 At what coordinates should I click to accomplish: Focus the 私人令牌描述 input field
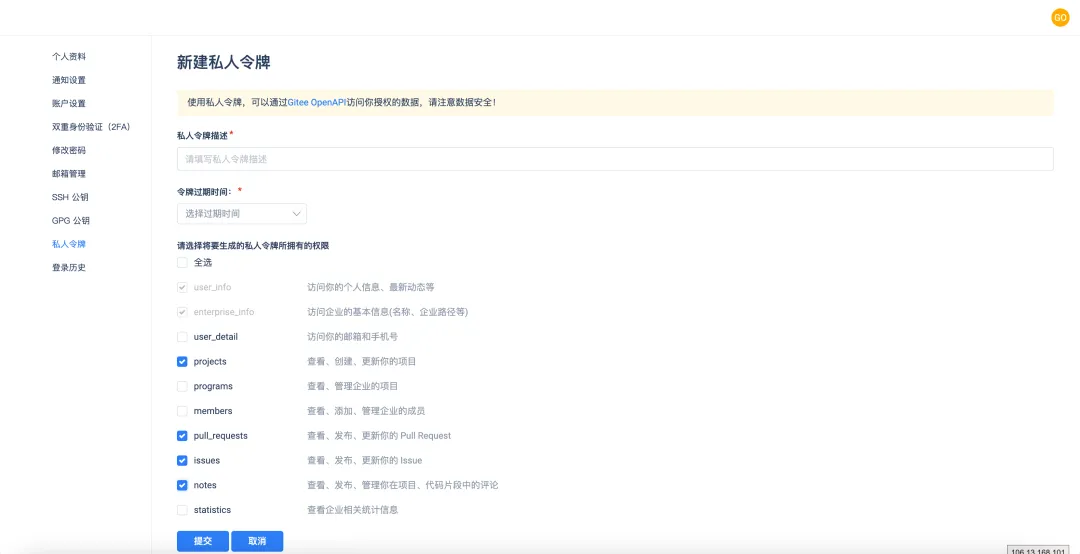[x=614, y=159]
